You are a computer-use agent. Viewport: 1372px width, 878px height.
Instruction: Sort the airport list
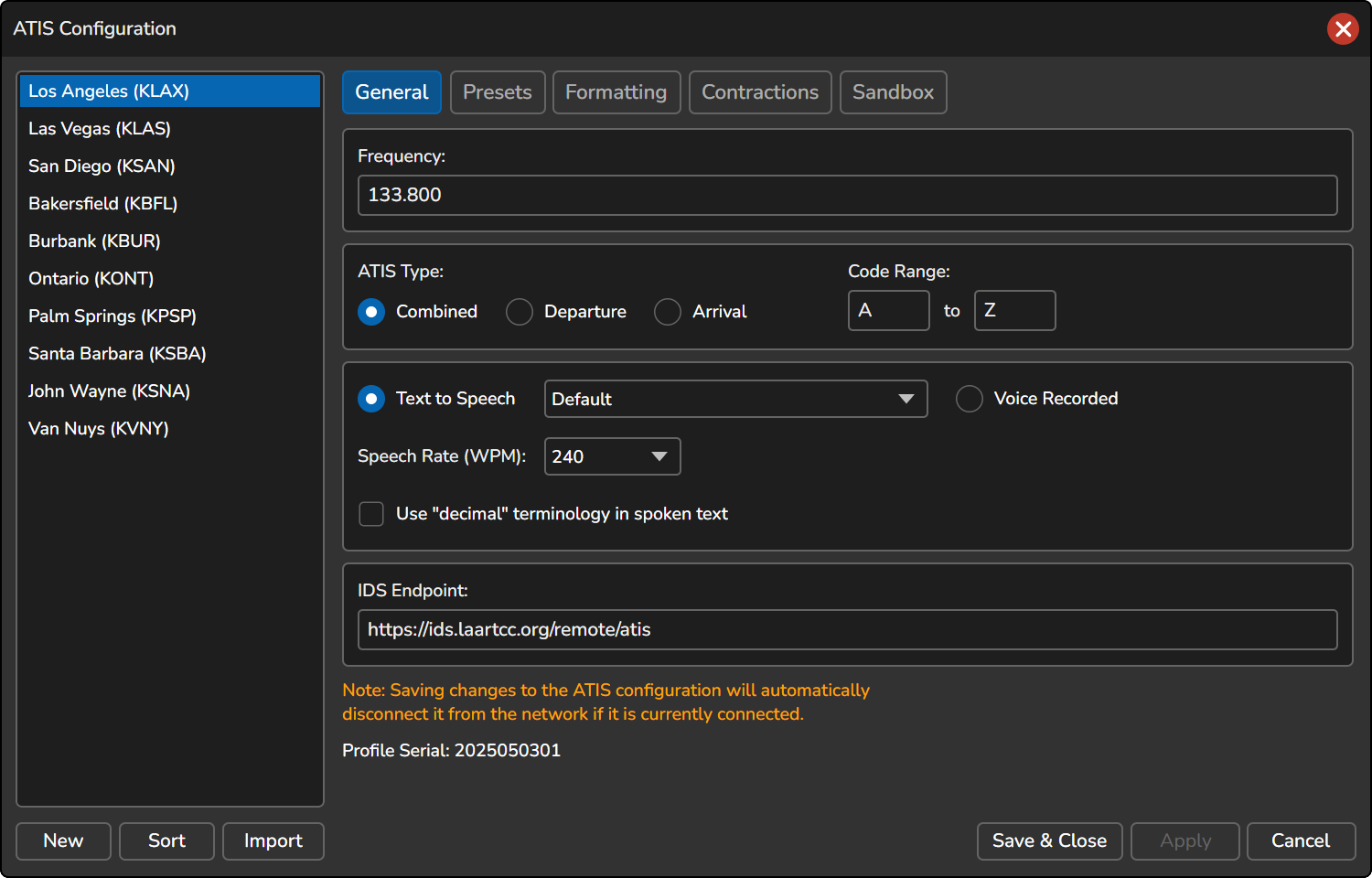(166, 841)
